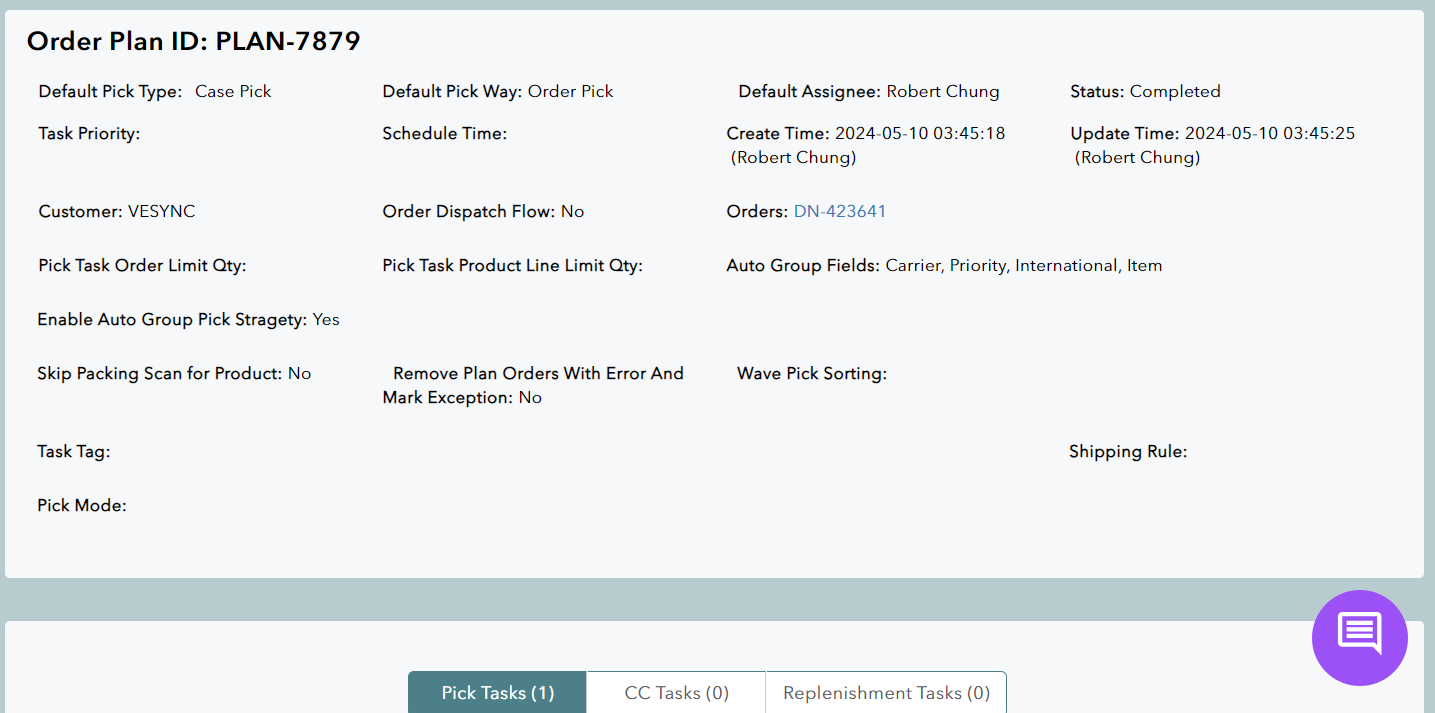Open the purple chat support bubble
Screen dimensions: 1435x713
coord(1359,637)
